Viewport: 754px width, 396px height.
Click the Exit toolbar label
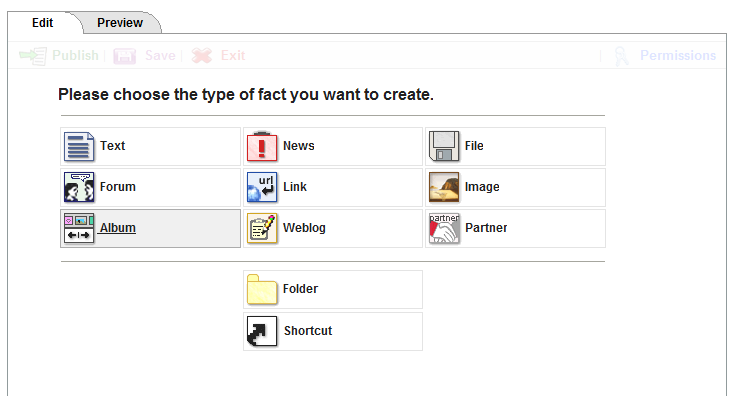pos(233,56)
